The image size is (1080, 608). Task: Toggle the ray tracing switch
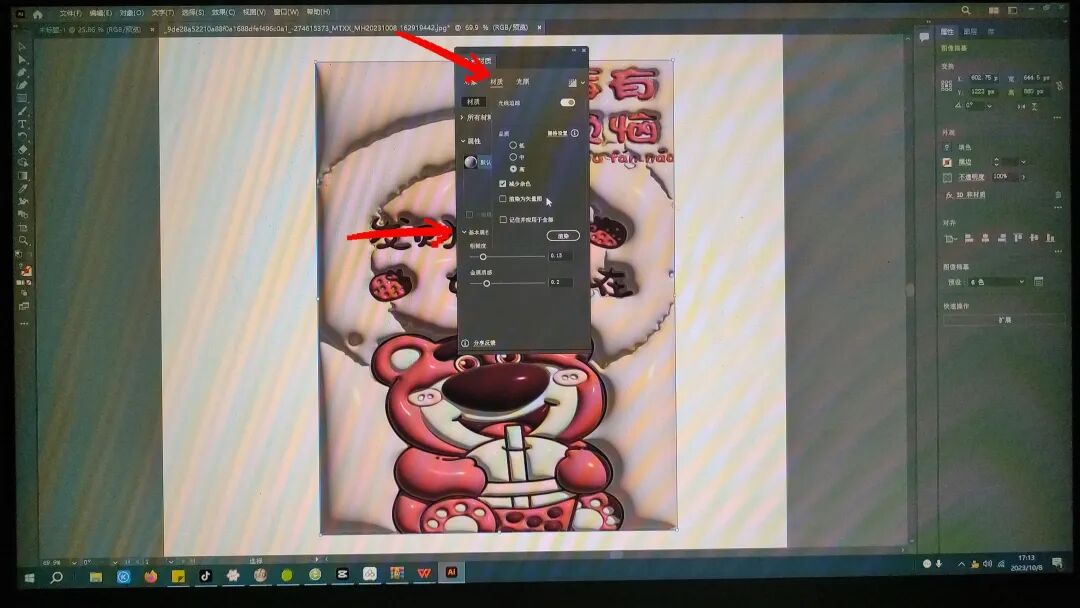pos(568,103)
